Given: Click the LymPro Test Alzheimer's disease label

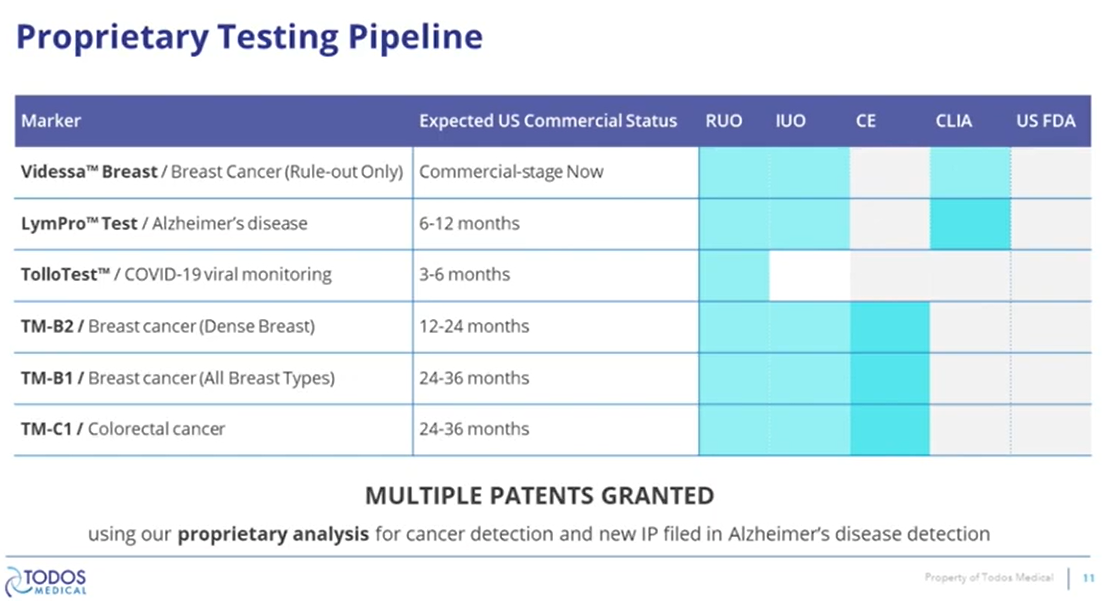Looking at the screenshot, I should tap(164, 224).
